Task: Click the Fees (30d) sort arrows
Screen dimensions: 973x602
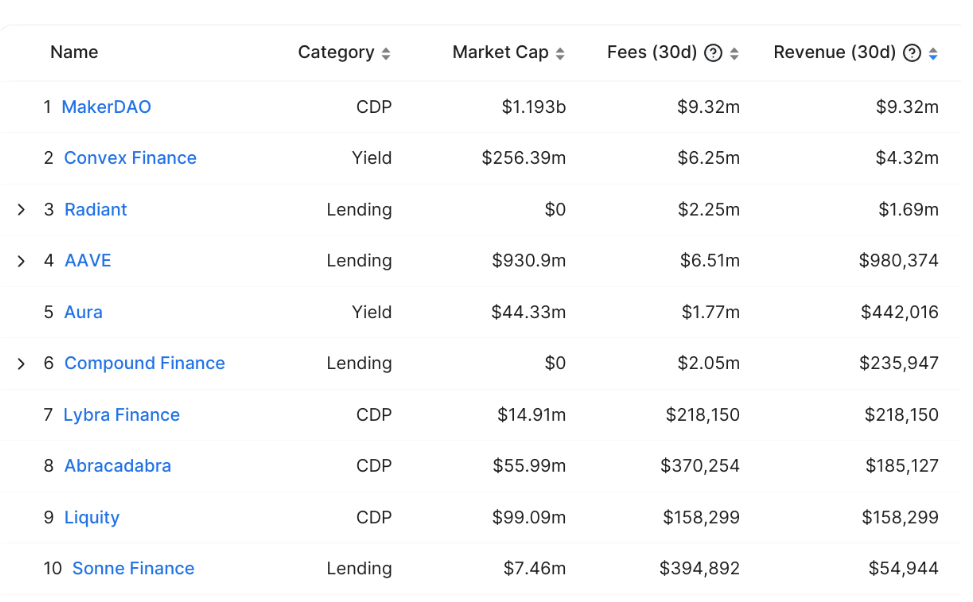Action: click(734, 53)
